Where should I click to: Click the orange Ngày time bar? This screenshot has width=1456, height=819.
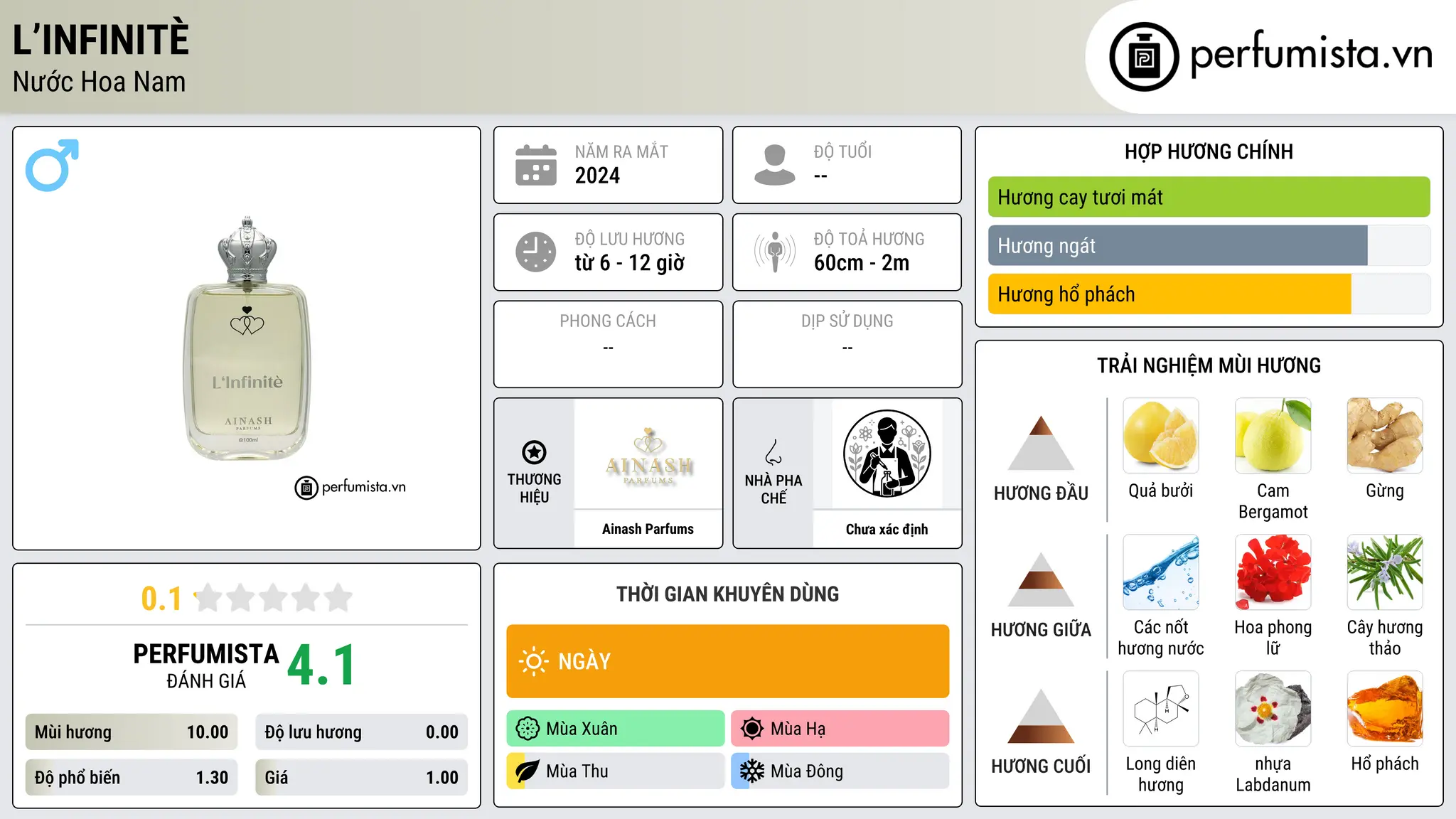pos(728,661)
